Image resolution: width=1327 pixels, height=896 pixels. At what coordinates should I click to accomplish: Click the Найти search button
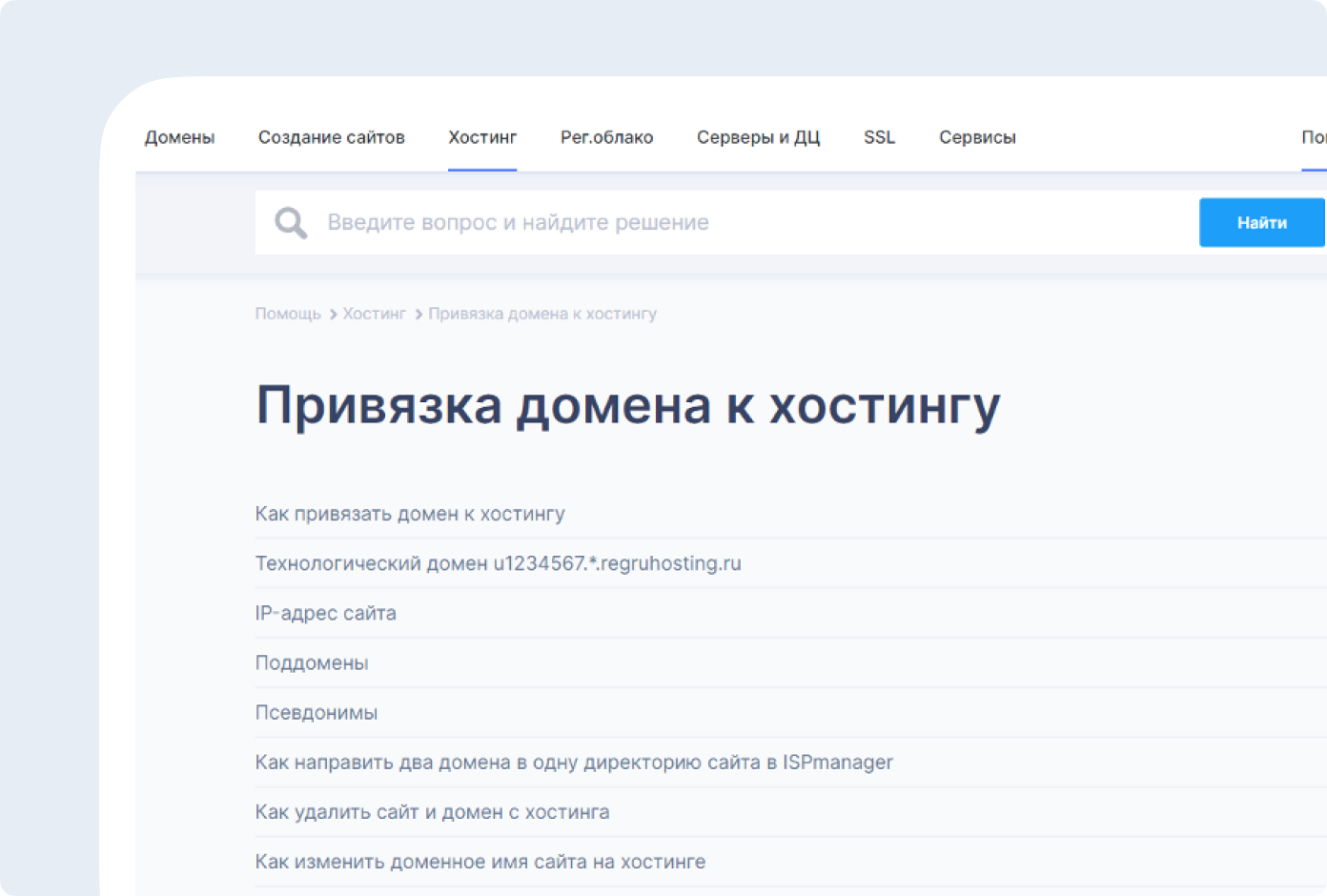tap(1262, 222)
